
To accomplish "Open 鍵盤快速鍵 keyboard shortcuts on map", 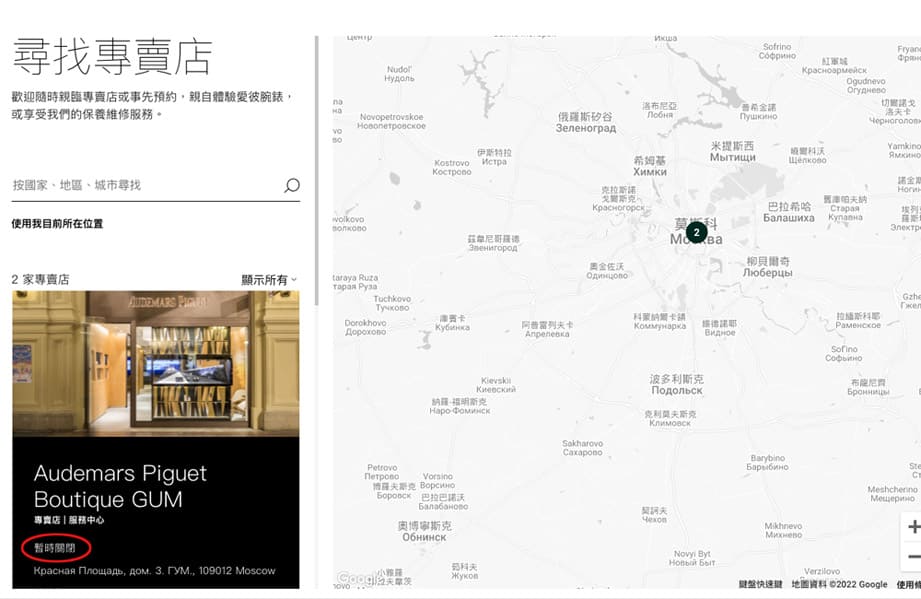I will (x=760, y=585).
